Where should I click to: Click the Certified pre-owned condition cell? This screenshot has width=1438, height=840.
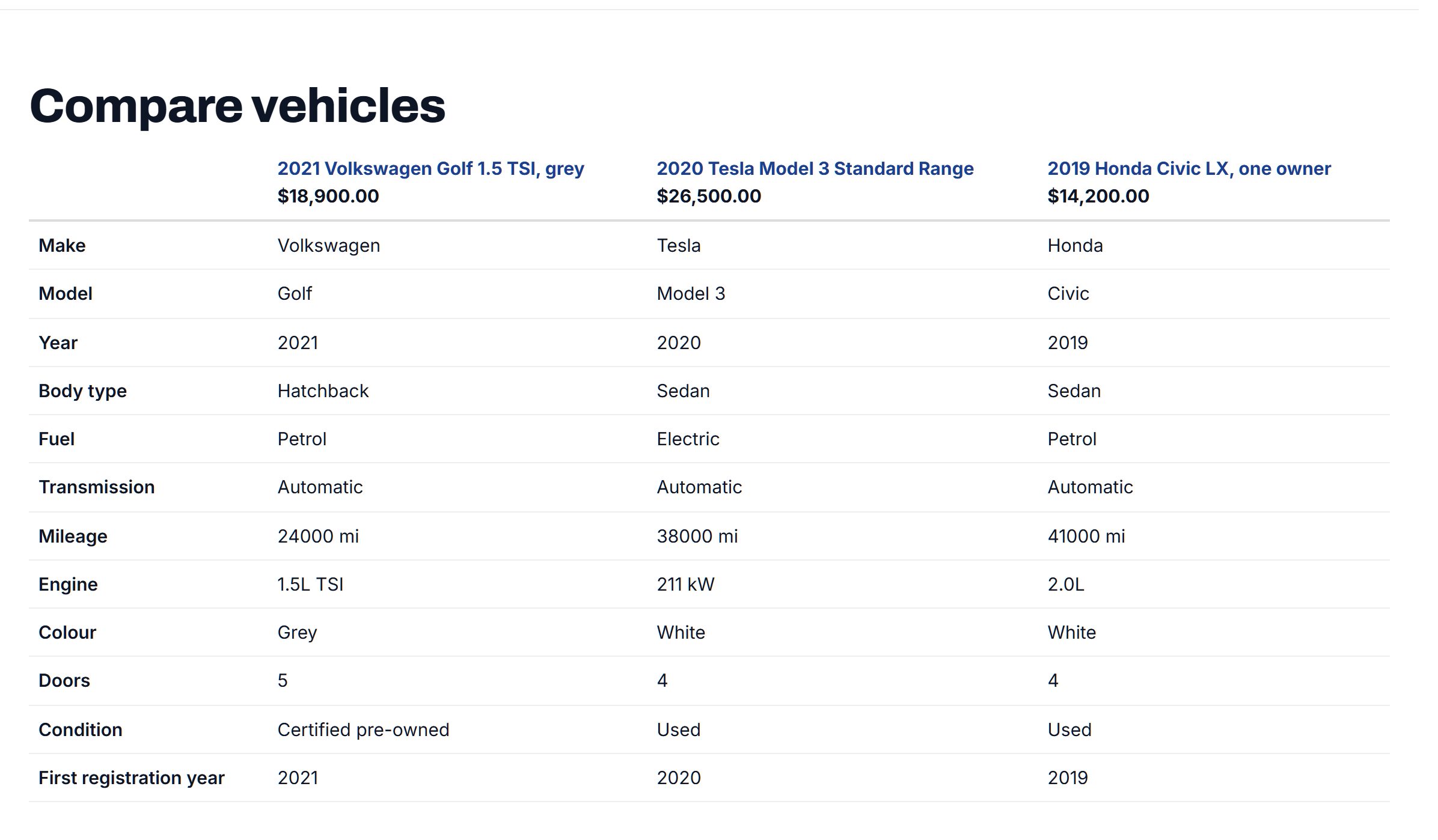tap(363, 730)
